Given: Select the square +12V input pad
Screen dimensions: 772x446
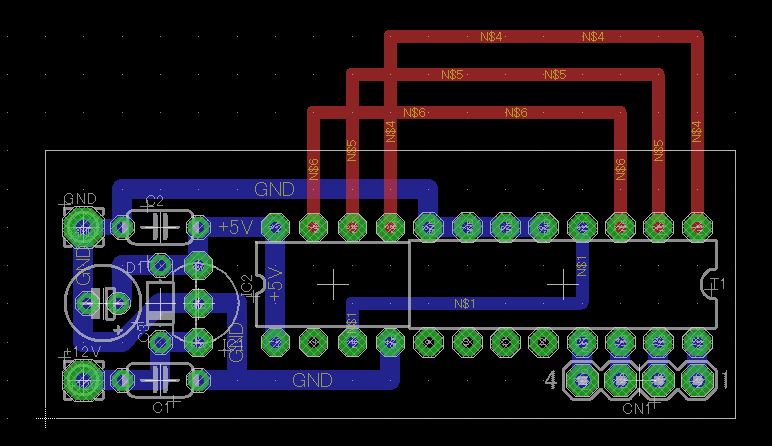Looking at the screenshot, I should click(x=81, y=380).
